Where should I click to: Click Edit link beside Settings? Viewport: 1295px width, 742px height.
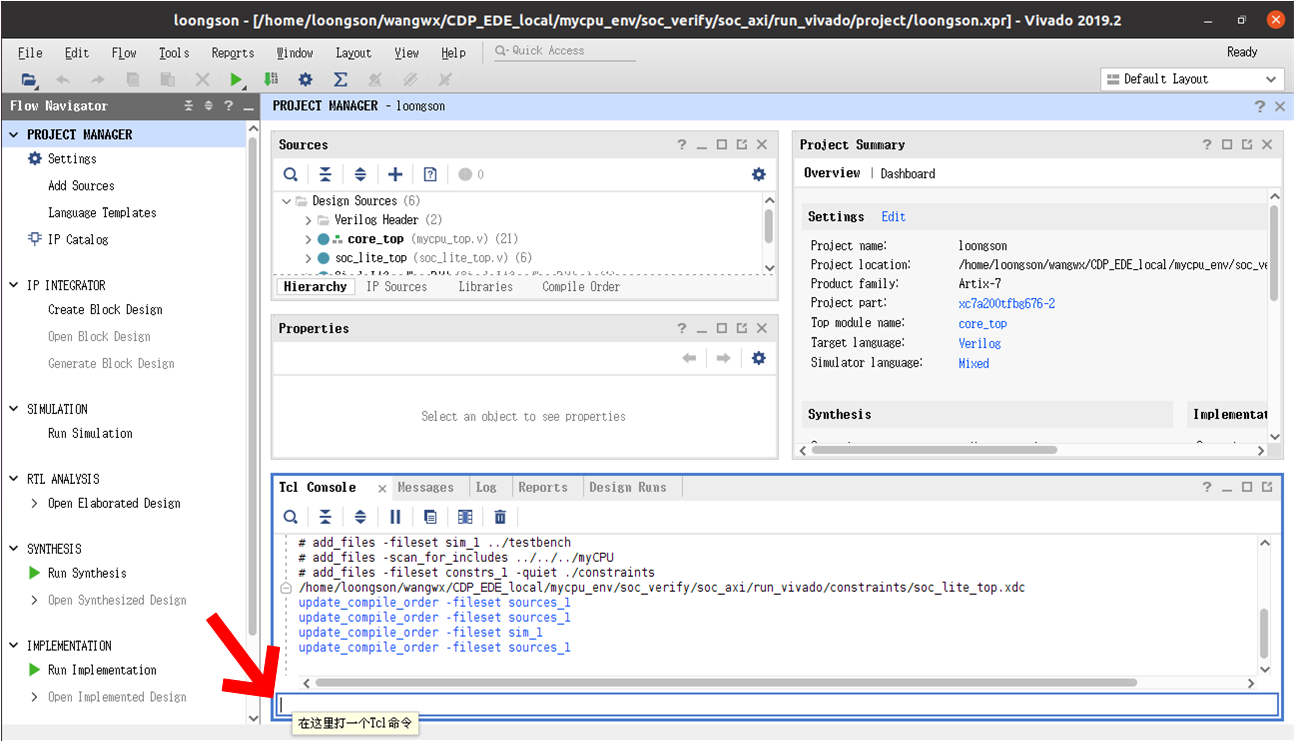tap(893, 217)
